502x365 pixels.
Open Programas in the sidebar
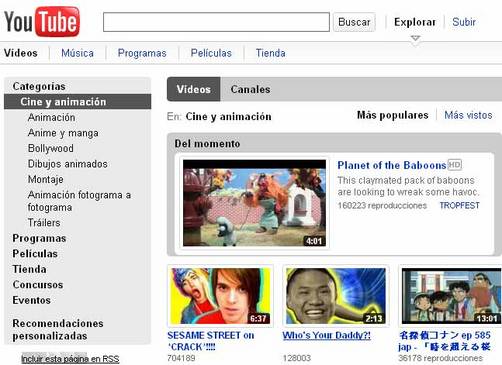click(x=39, y=238)
